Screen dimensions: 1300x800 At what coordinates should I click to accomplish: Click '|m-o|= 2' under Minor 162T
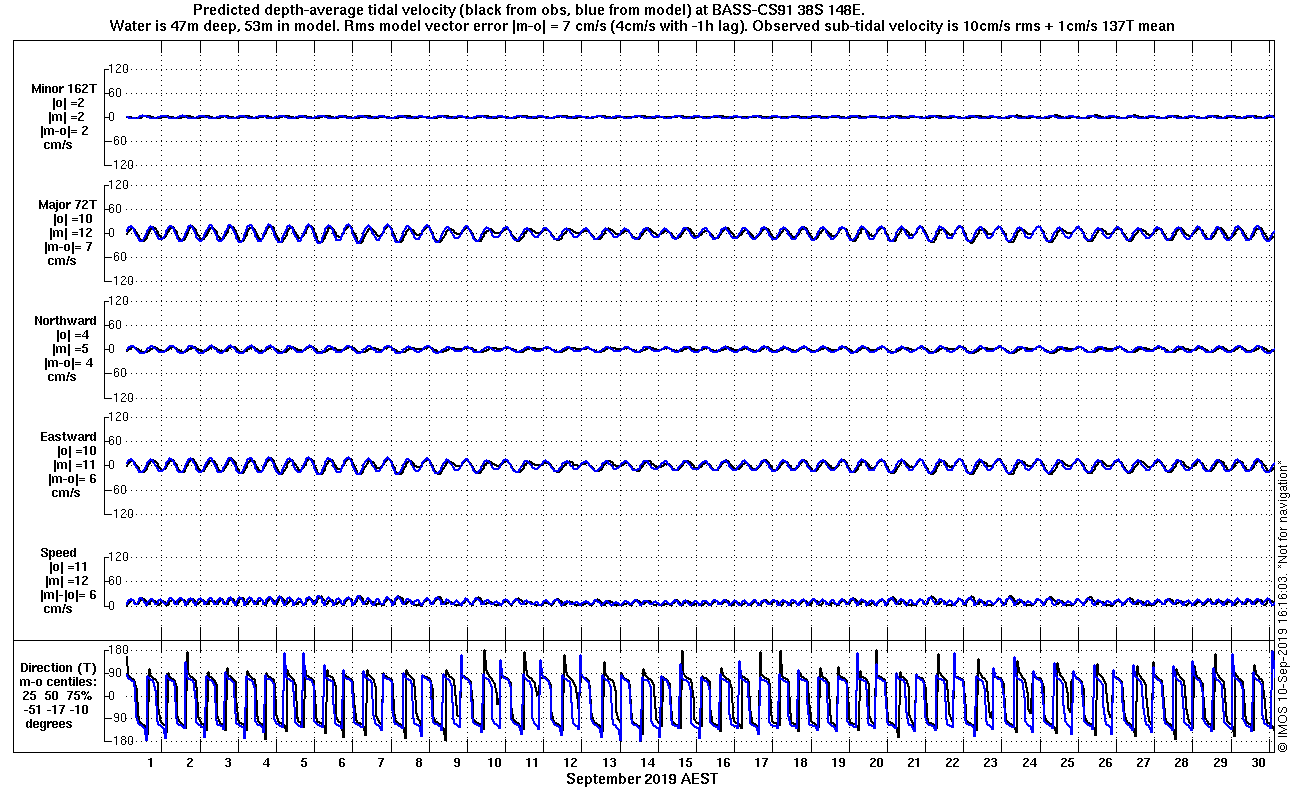pos(65,131)
